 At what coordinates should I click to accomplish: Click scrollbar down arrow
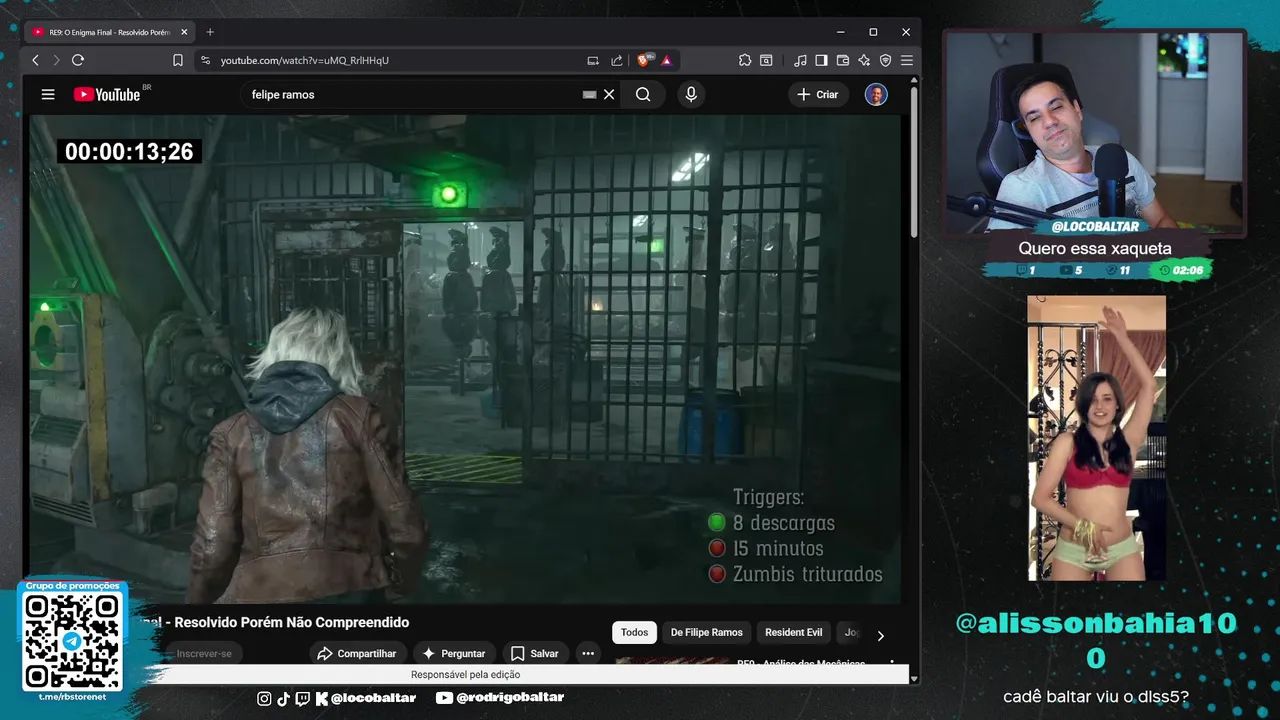point(914,677)
